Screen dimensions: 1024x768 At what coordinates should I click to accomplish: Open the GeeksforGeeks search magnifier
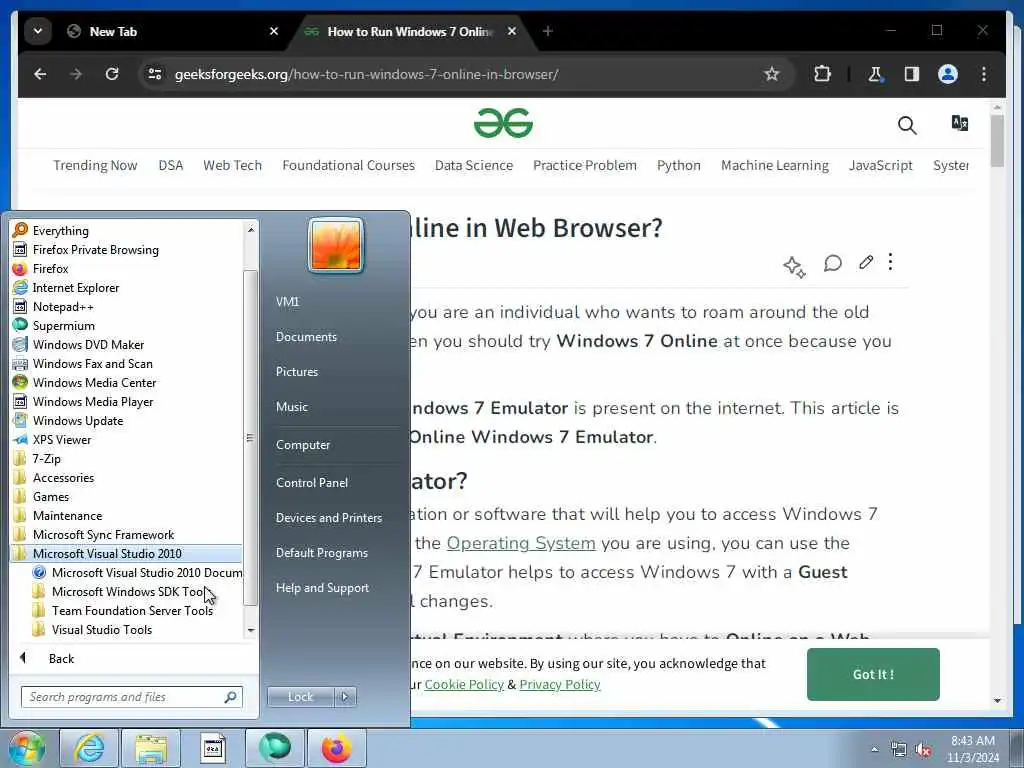point(907,125)
